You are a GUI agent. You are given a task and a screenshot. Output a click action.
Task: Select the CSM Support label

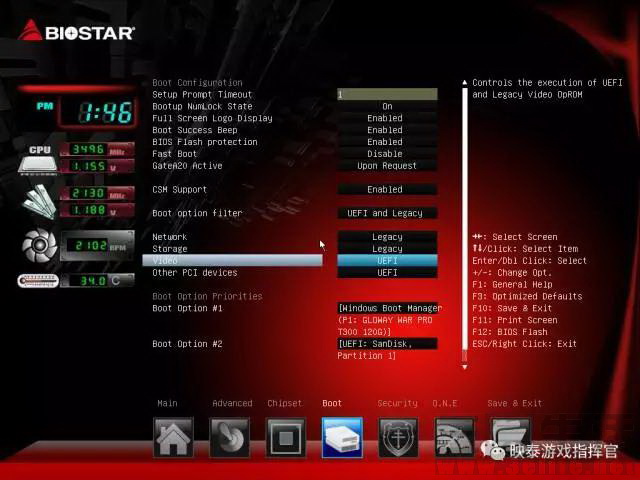pos(180,189)
